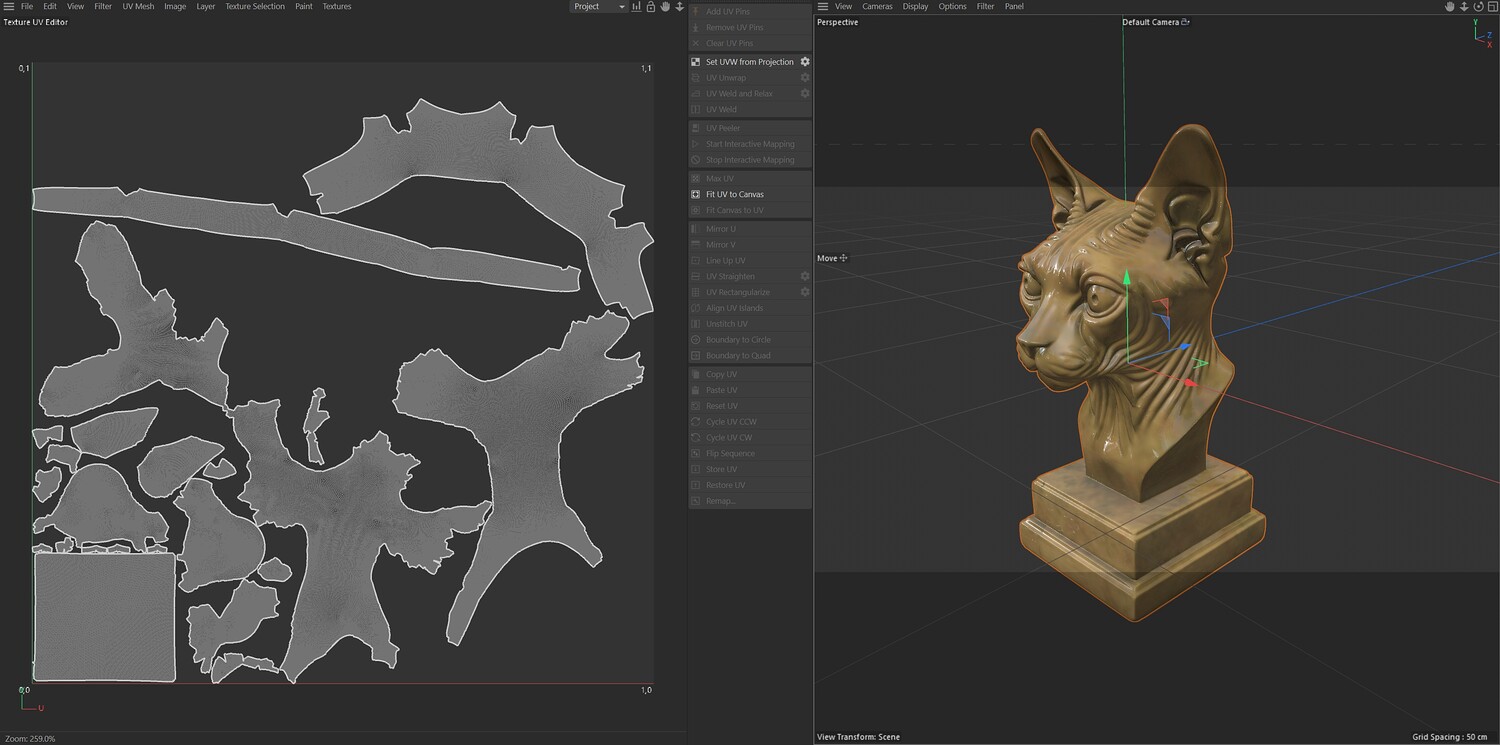Select the square UV island

pos(105,617)
